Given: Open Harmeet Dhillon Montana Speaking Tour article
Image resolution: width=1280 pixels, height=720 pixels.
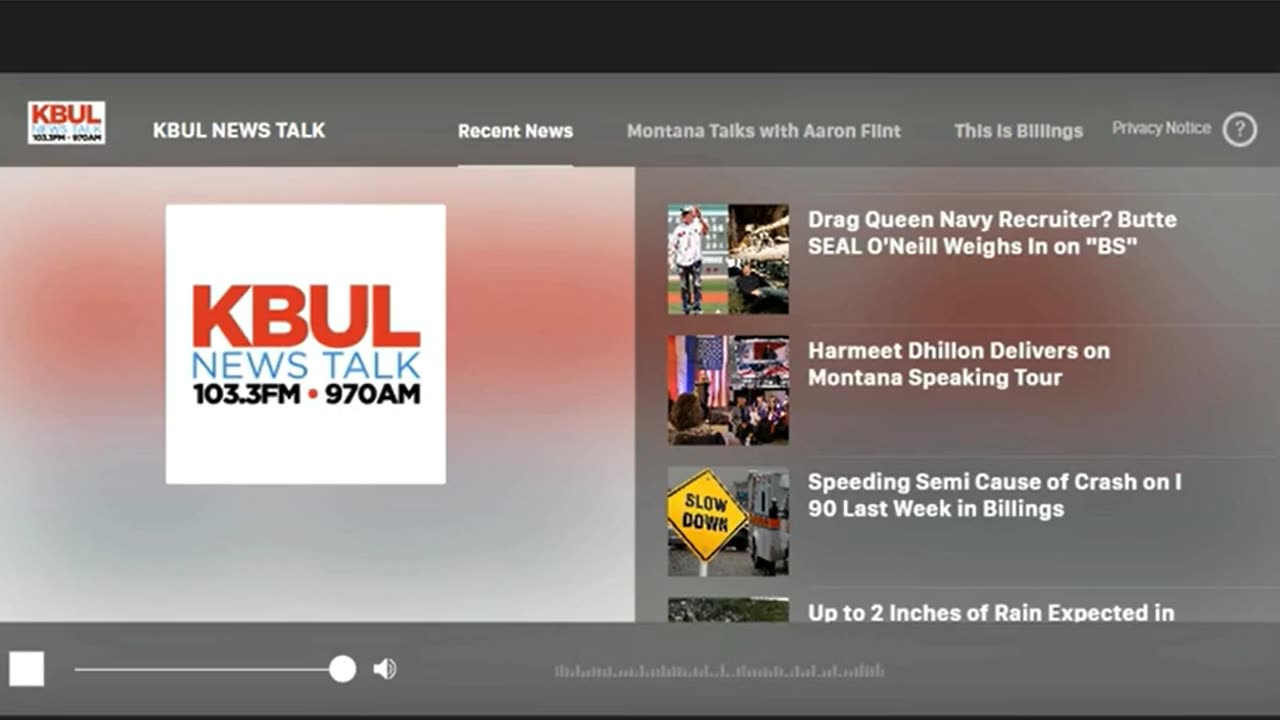Looking at the screenshot, I should (x=959, y=364).
